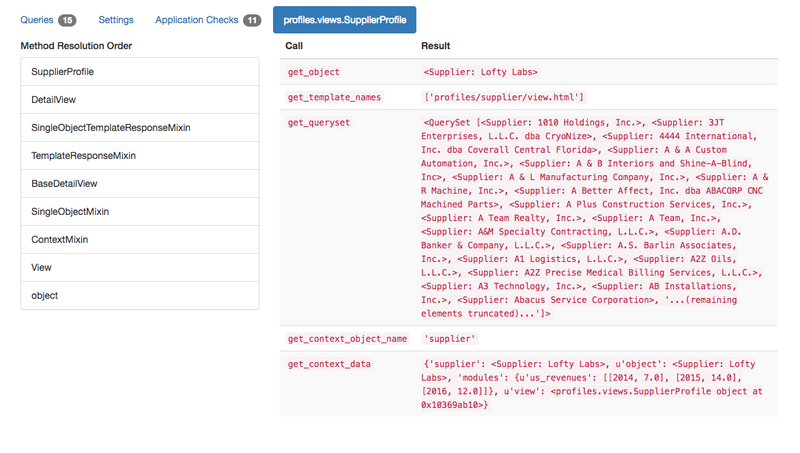
Task: Open the Queries tab
Action: (x=37, y=20)
